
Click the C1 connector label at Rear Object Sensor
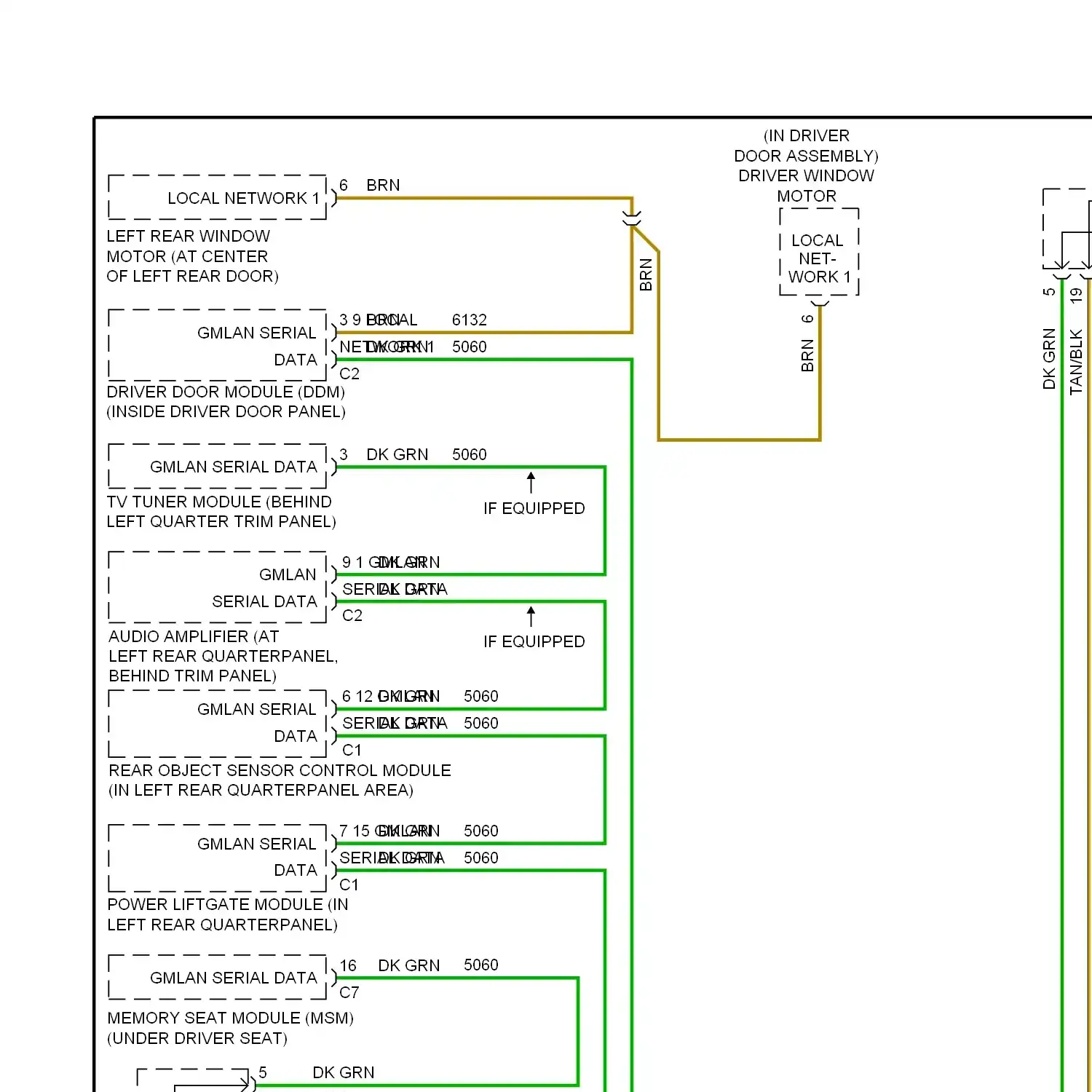coord(352,750)
